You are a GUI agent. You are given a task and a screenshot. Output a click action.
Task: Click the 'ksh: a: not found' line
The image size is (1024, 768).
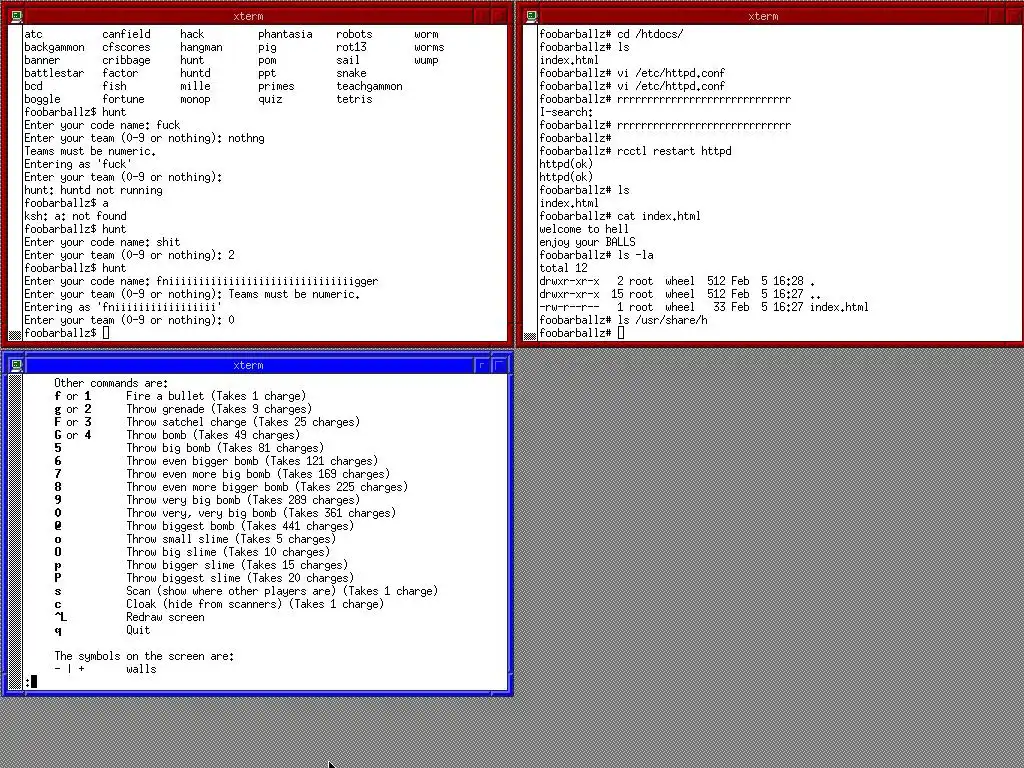click(x=75, y=216)
